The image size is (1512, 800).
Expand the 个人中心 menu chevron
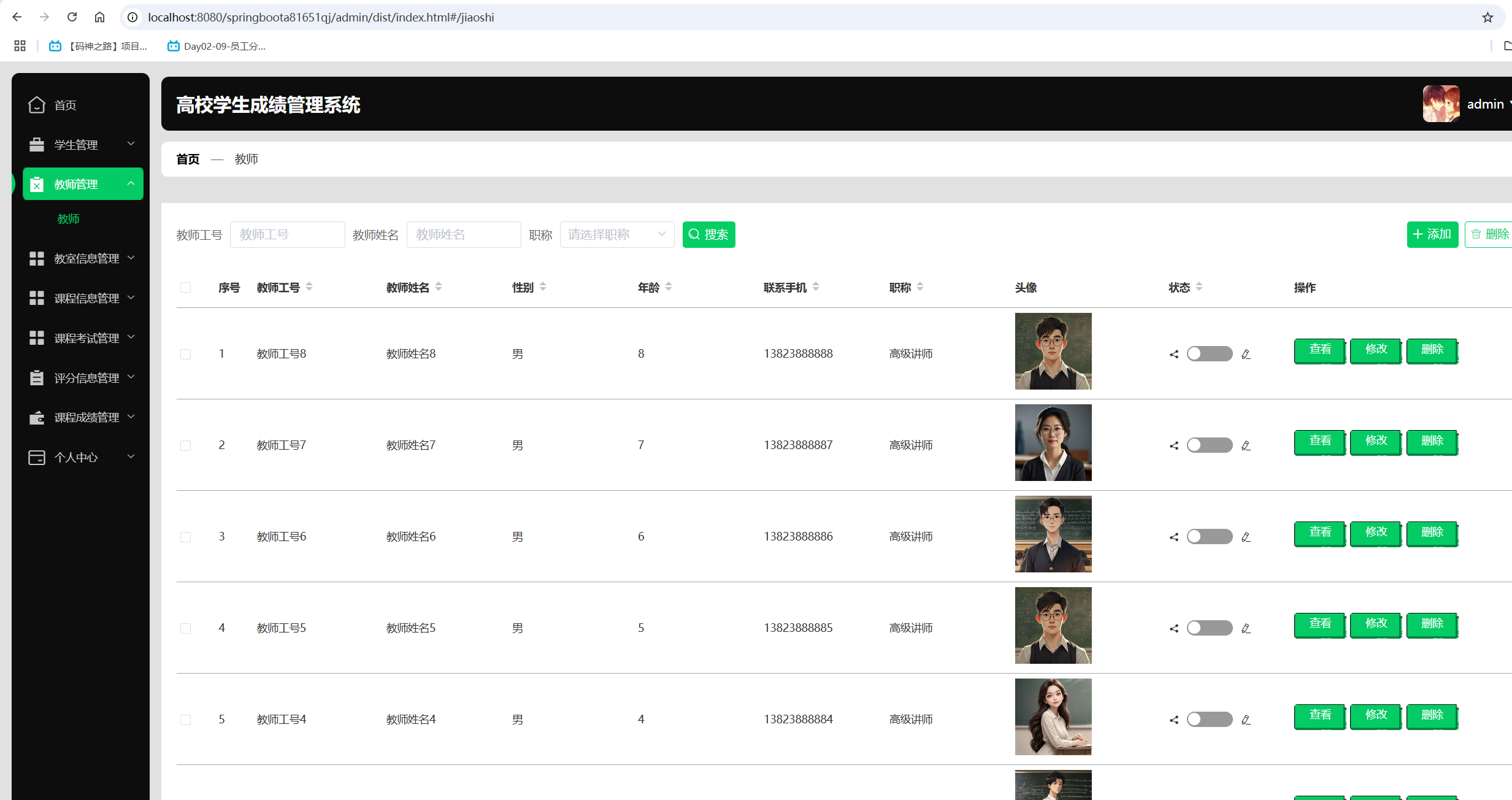pyautogui.click(x=131, y=456)
